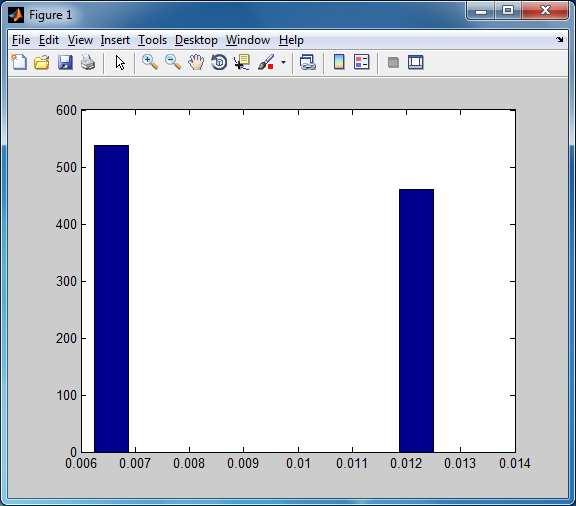This screenshot has width=576, height=506.
Task: Click the x-axis label 0.01
Action: point(298,463)
